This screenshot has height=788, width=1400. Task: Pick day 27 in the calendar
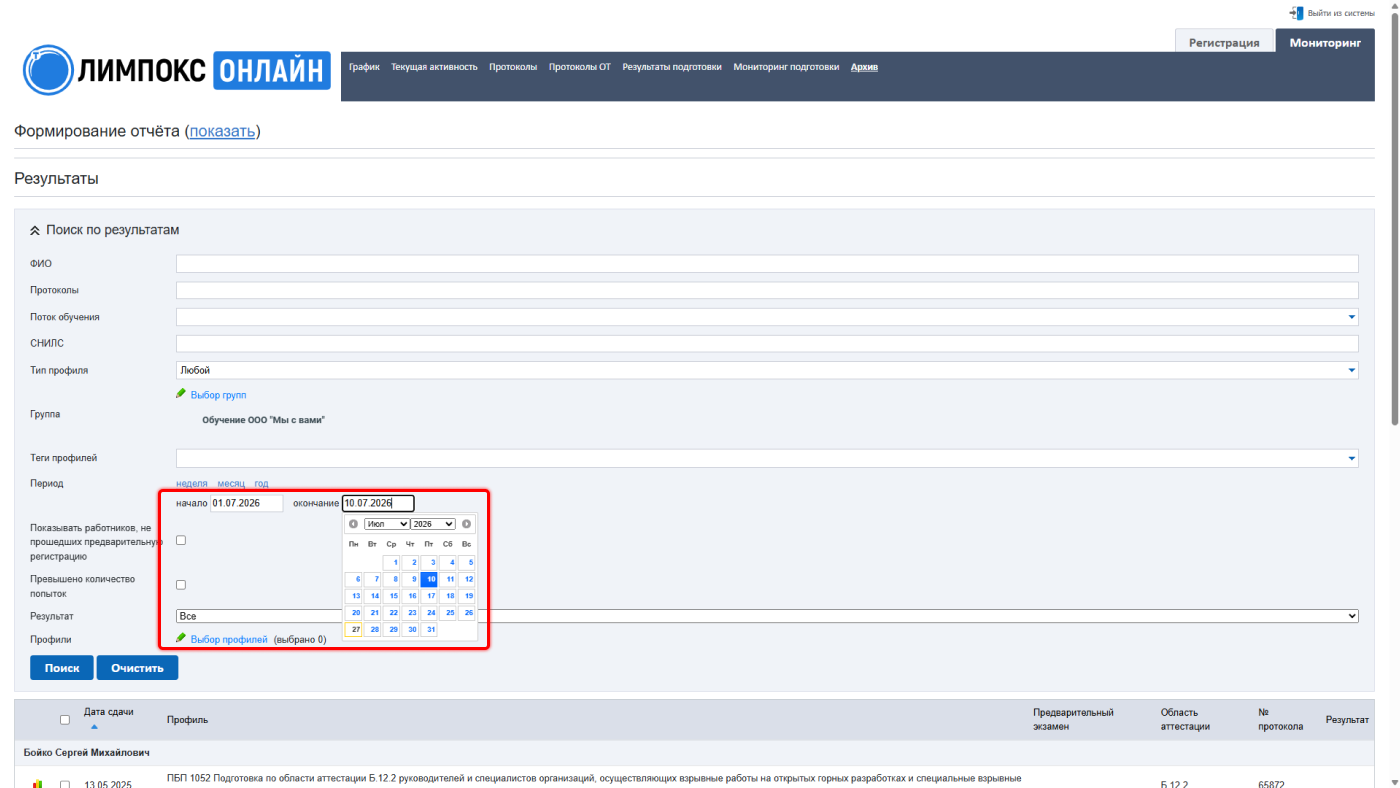(353, 630)
